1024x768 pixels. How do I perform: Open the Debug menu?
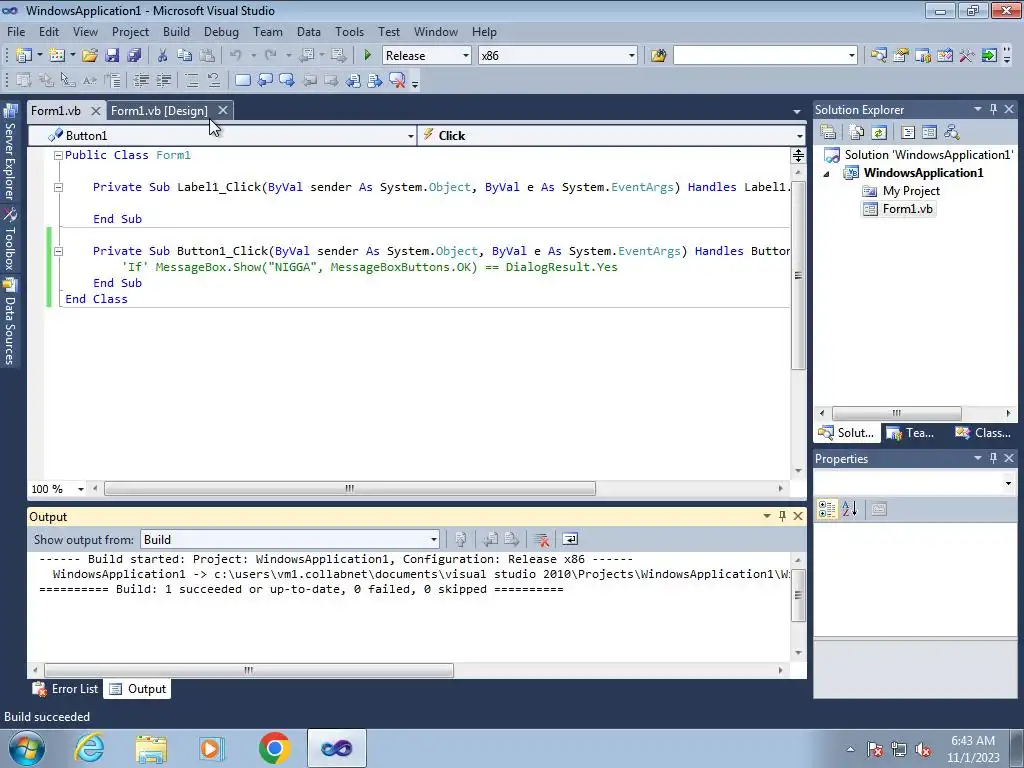(221, 31)
